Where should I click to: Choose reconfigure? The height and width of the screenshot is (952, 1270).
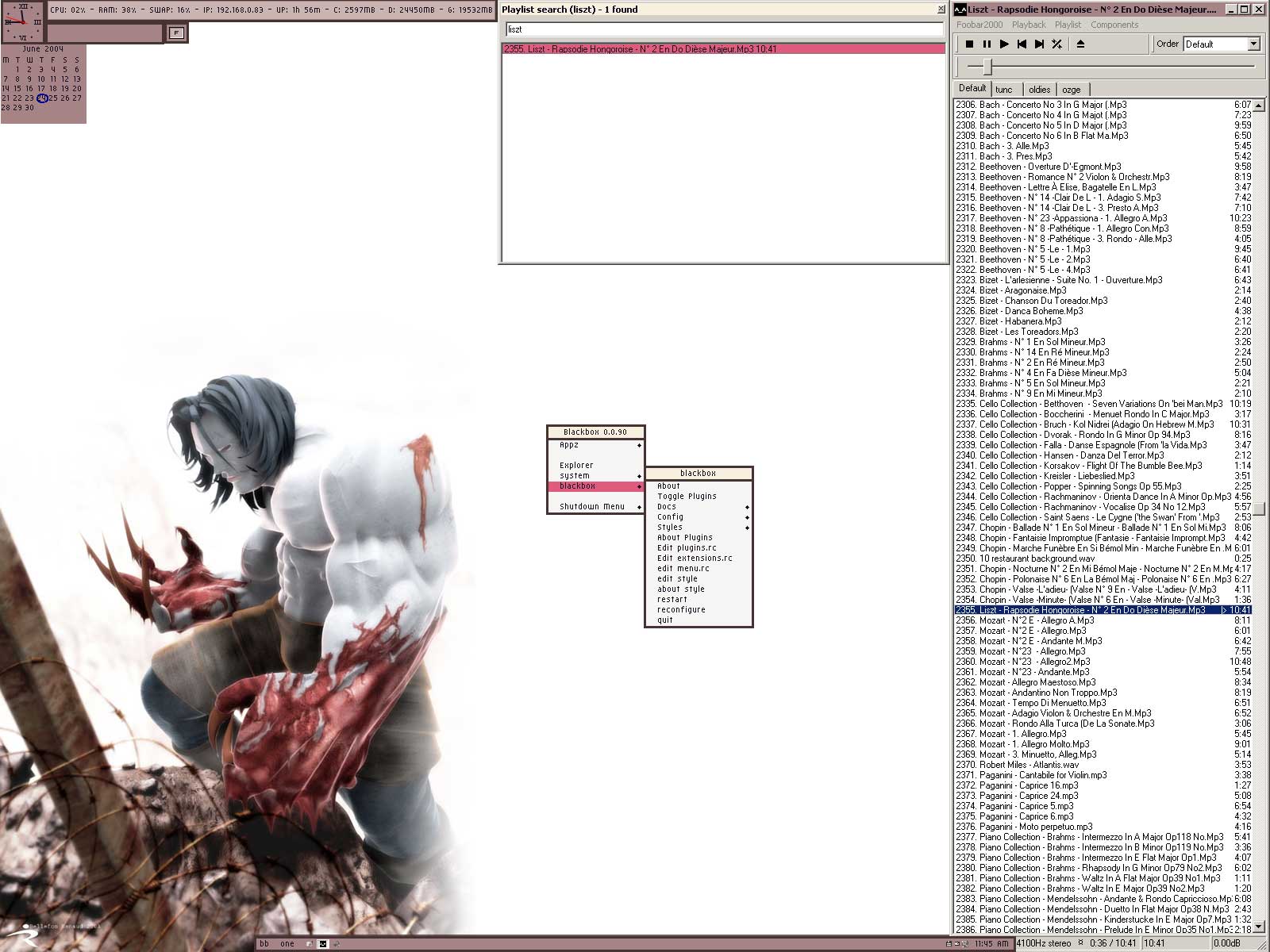(698, 610)
